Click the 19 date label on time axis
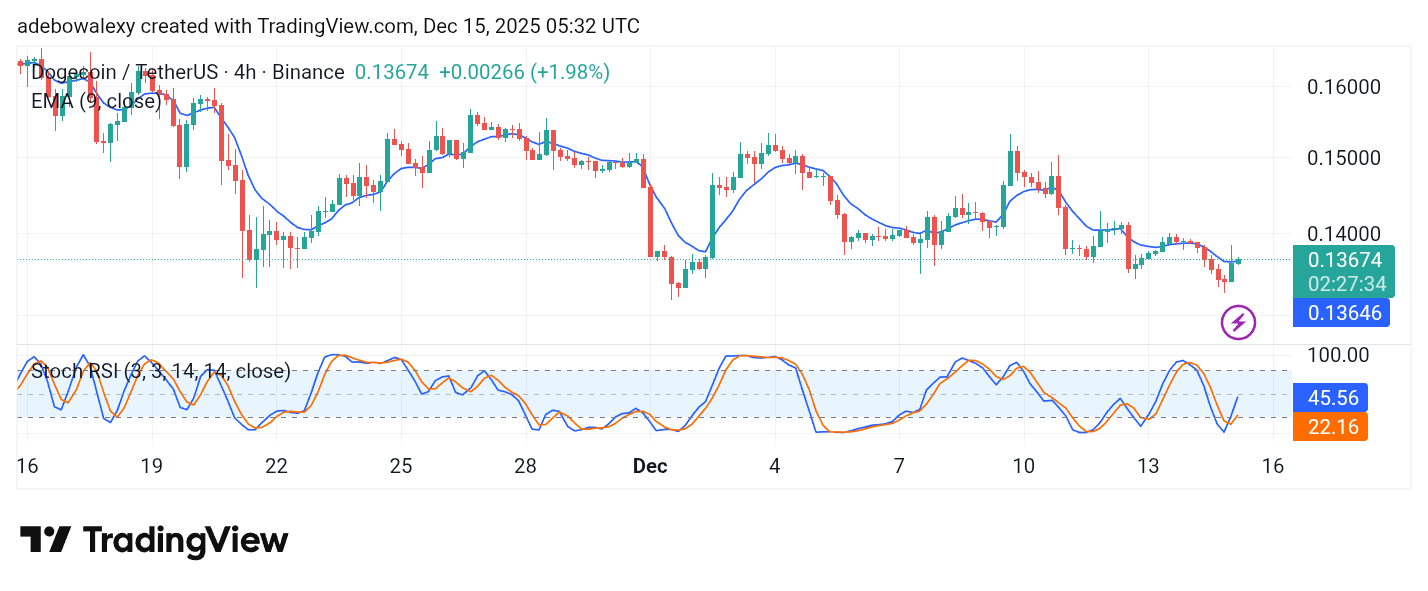 click(x=152, y=466)
